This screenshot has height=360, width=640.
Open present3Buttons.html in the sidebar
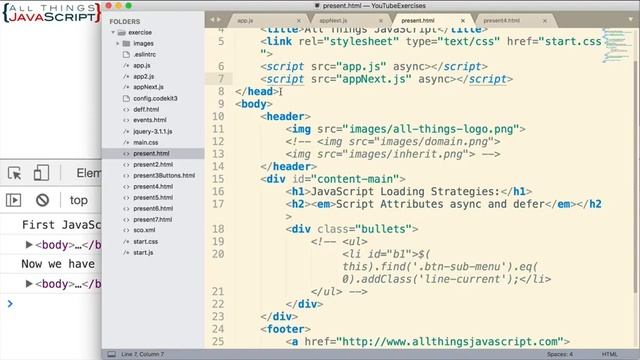click(x=164, y=176)
